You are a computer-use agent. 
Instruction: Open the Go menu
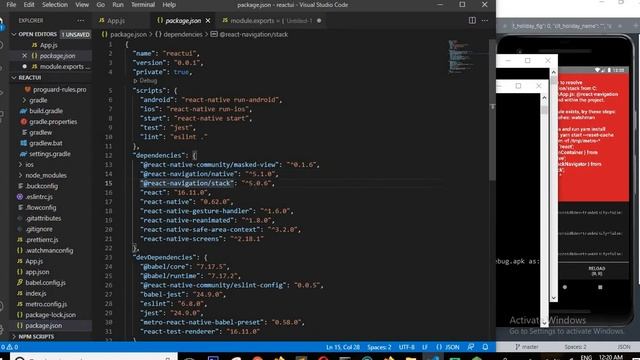[x=100, y=5]
